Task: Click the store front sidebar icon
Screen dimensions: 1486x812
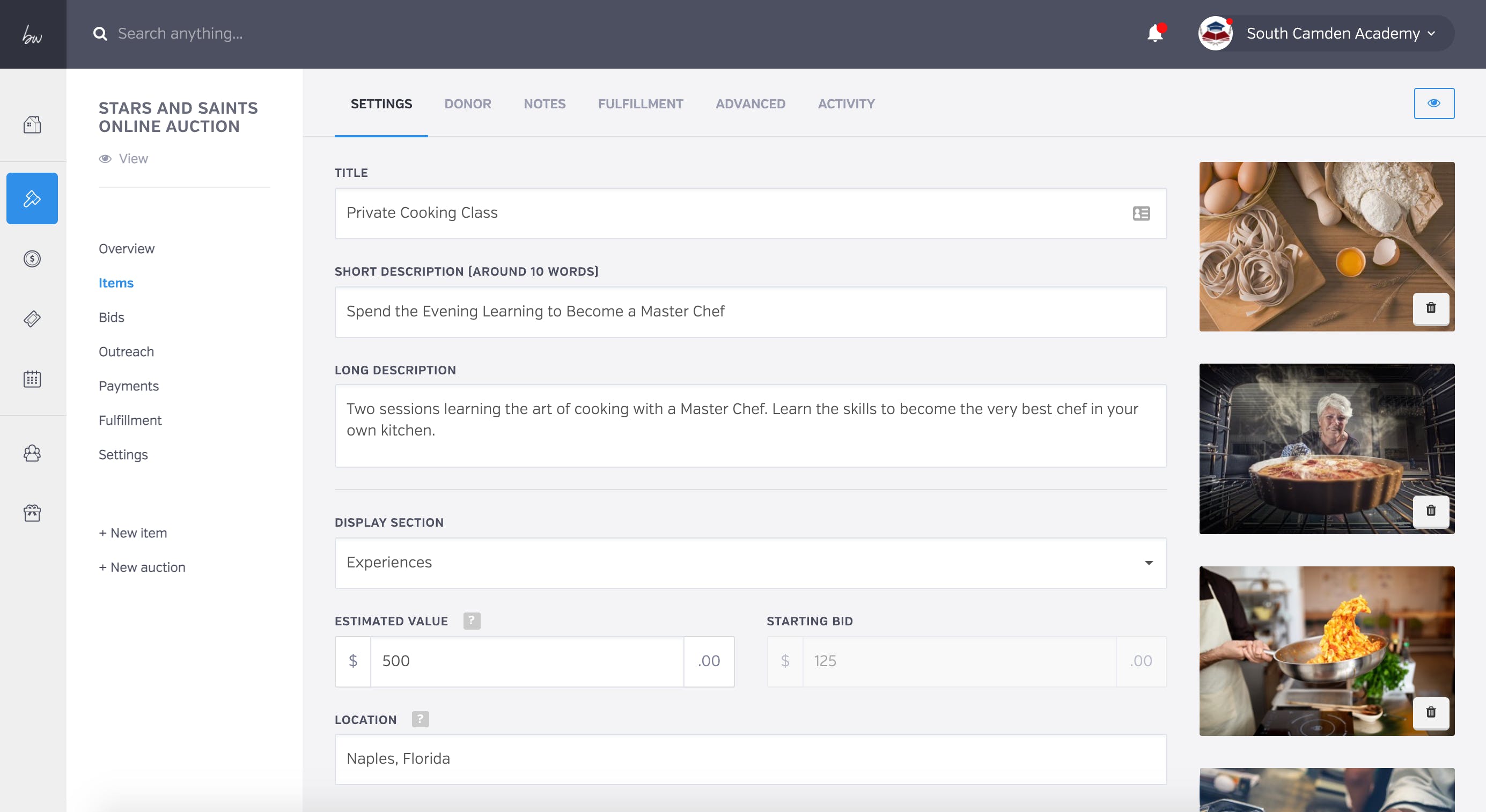Action: pos(32,513)
